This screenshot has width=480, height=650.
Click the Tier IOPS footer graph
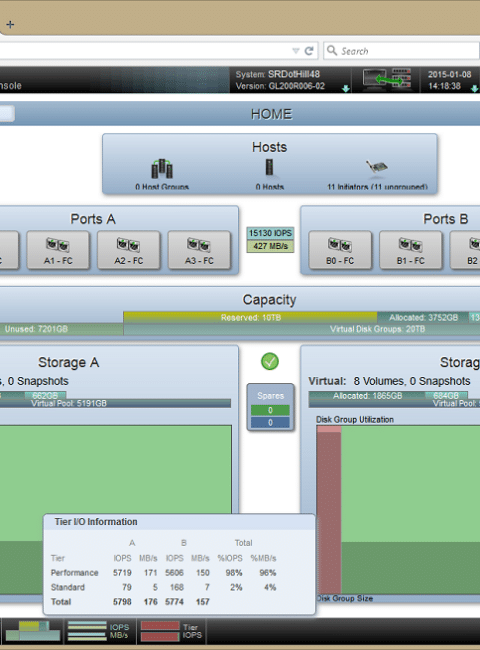pyautogui.click(x=172, y=631)
